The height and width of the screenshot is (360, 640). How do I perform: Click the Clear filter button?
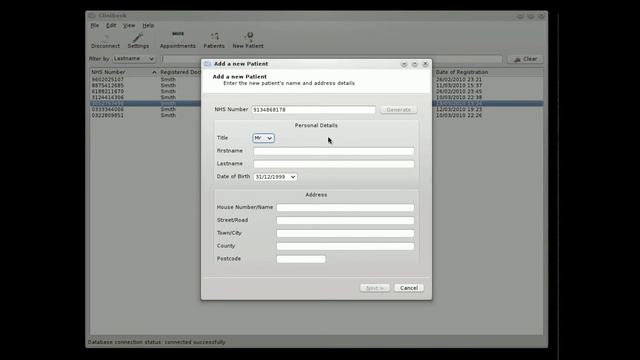pos(525,59)
